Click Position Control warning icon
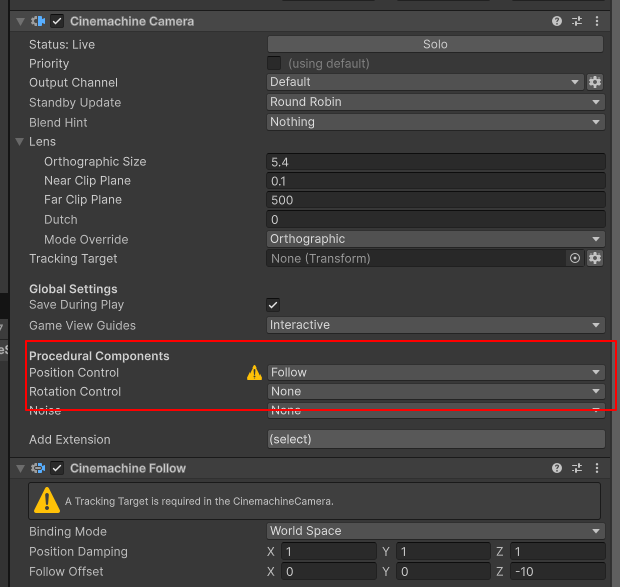 254,373
